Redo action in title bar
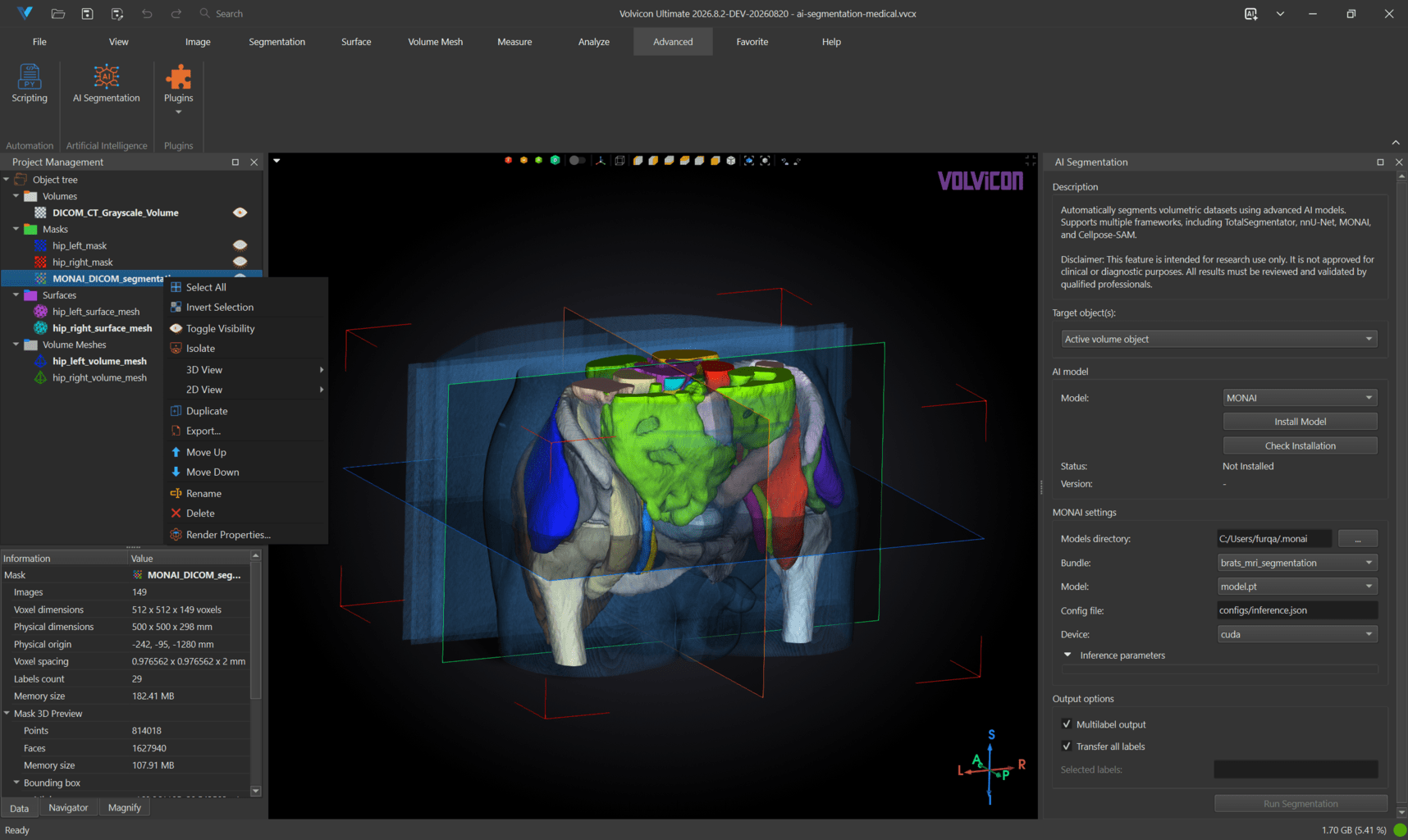This screenshot has width=1408, height=840. (176, 13)
